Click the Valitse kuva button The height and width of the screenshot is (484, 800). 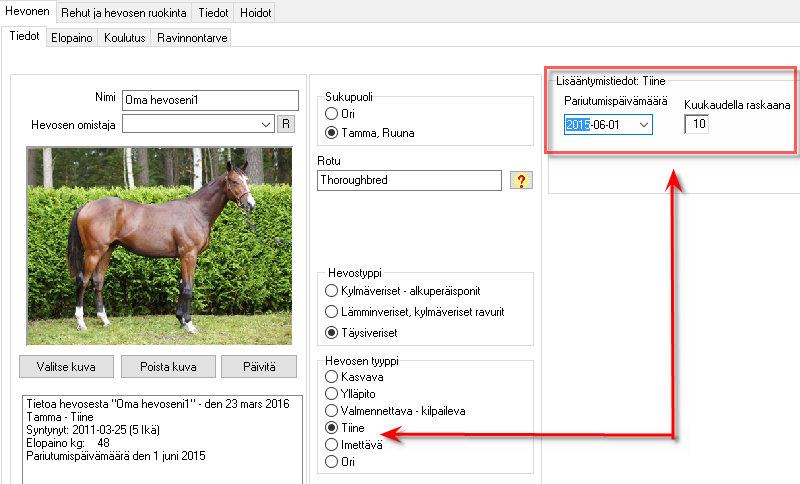pyautogui.click(x=66, y=367)
